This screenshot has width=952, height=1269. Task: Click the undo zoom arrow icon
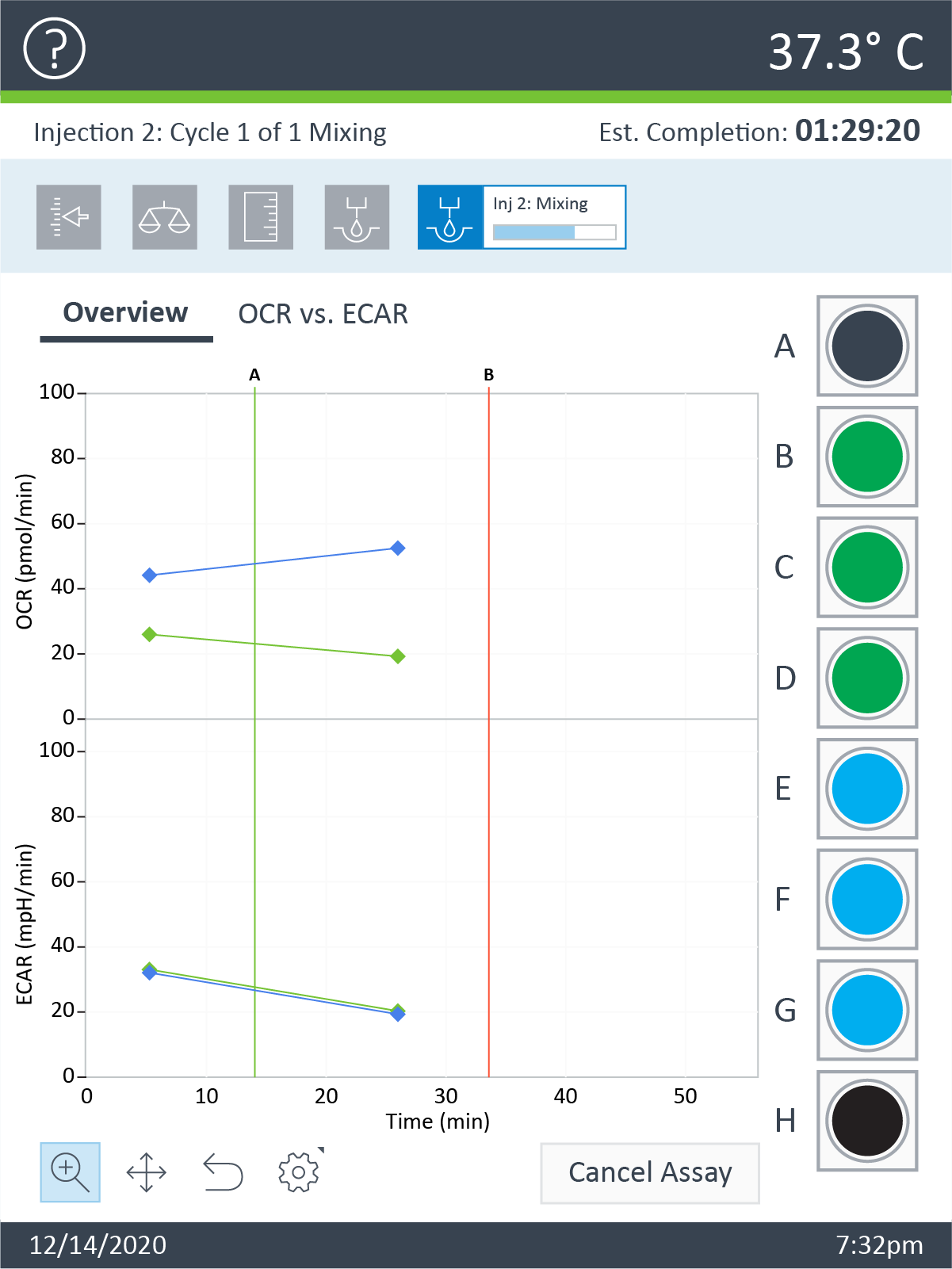pos(223,1172)
